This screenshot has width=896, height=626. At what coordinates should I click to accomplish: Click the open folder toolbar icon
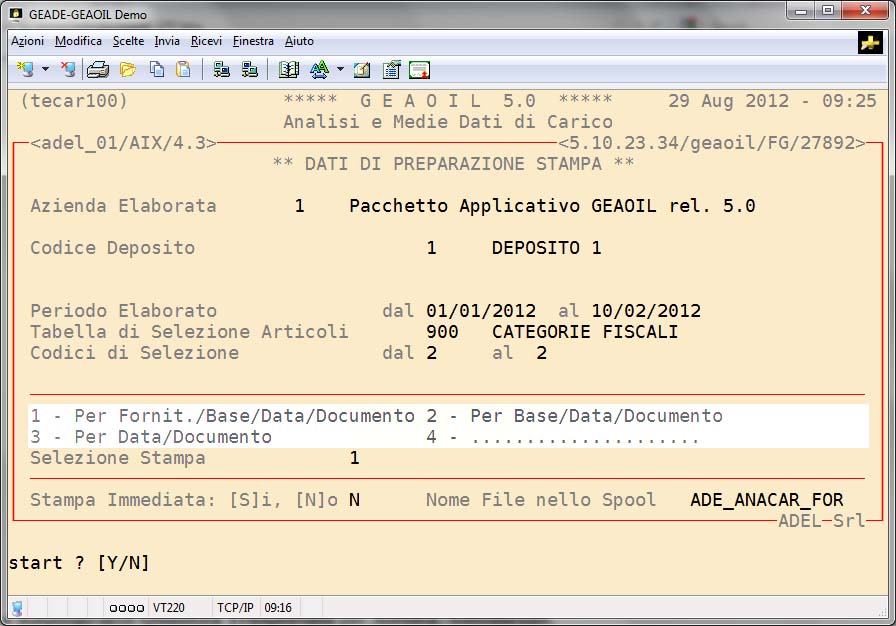click(x=127, y=70)
